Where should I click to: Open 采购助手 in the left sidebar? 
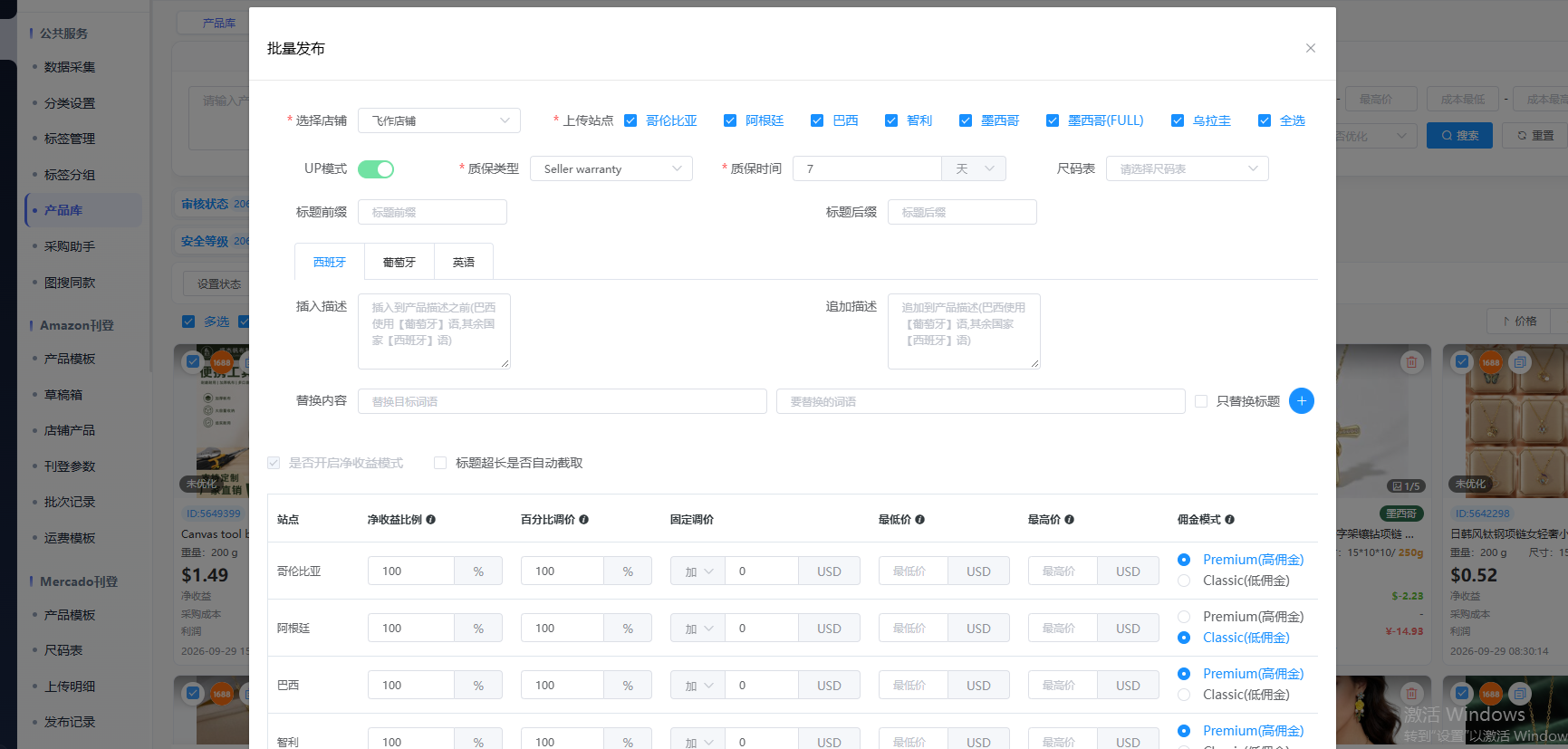coord(70,246)
